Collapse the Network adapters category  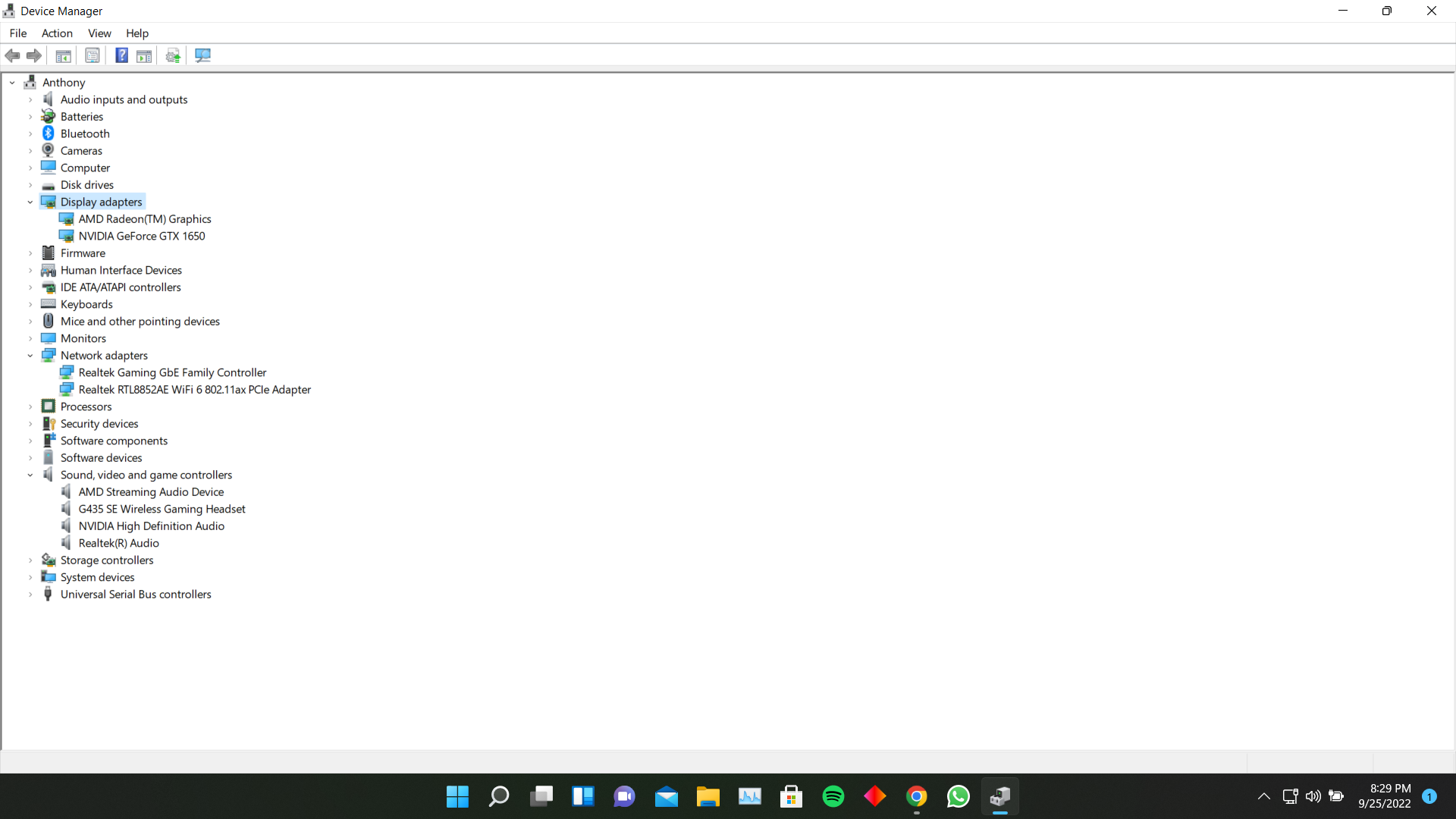[30, 355]
